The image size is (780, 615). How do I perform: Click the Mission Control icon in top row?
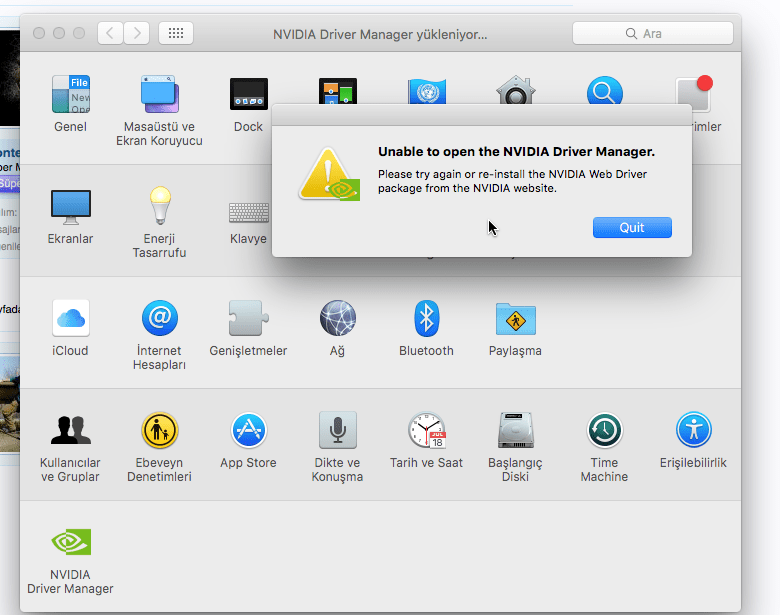click(337, 91)
